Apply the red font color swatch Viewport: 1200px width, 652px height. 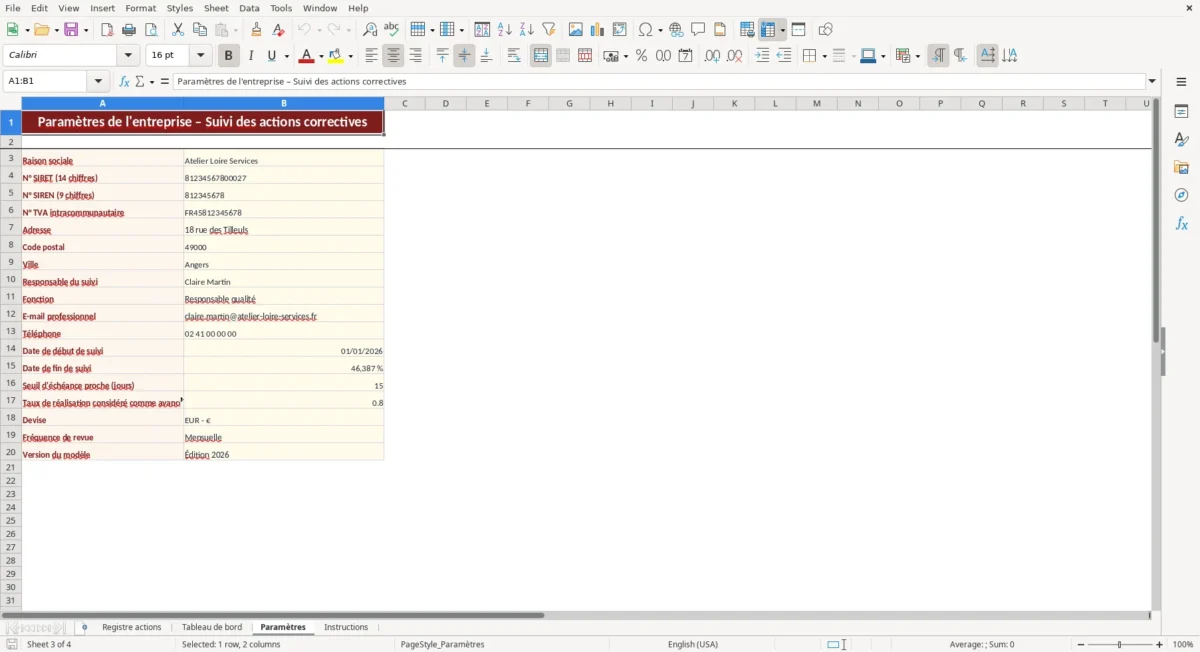[306, 56]
